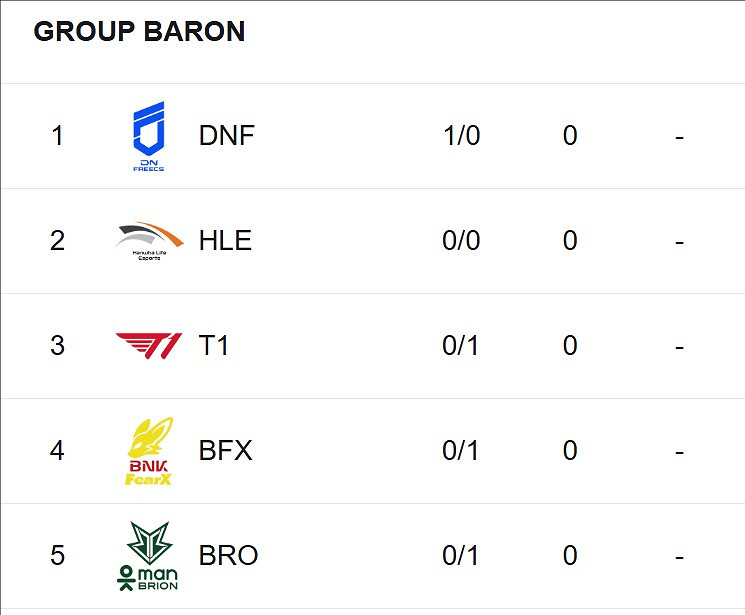Click the dash in DNF's row

679,136
